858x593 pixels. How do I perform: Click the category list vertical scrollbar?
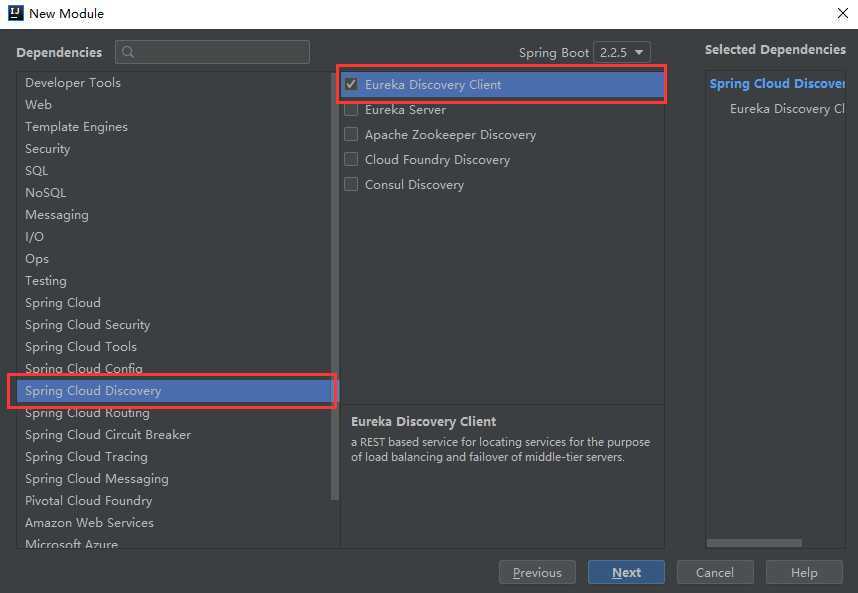[335, 286]
